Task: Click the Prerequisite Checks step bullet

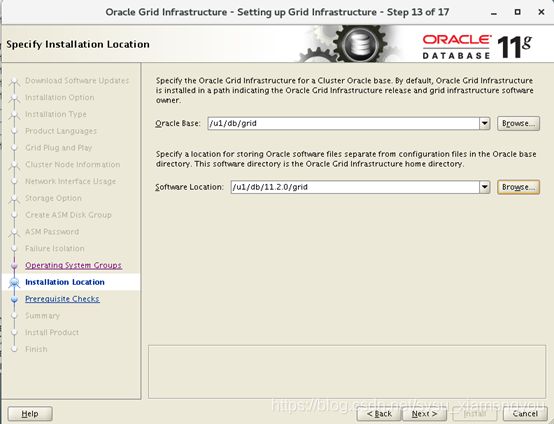Action: point(14,299)
